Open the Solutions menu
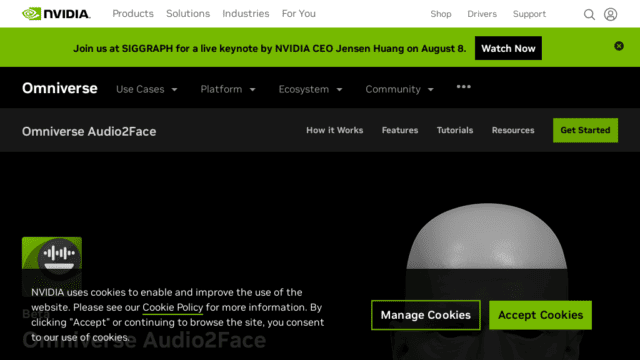Screen dimensions: 640x360 coord(188,14)
